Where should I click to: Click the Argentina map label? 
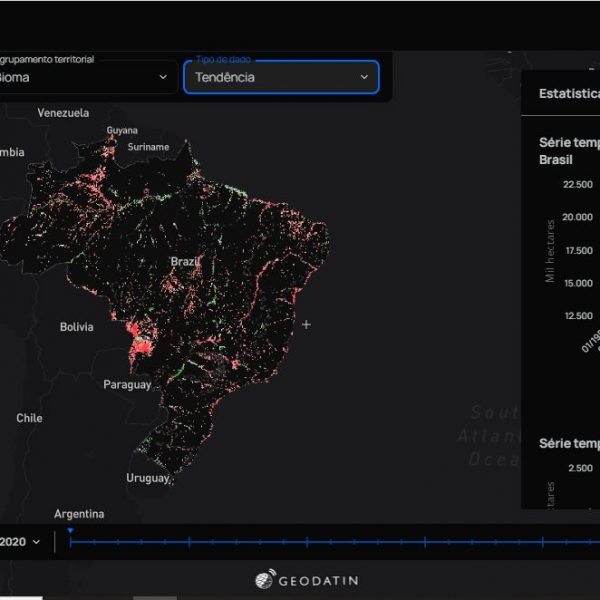(79, 514)
